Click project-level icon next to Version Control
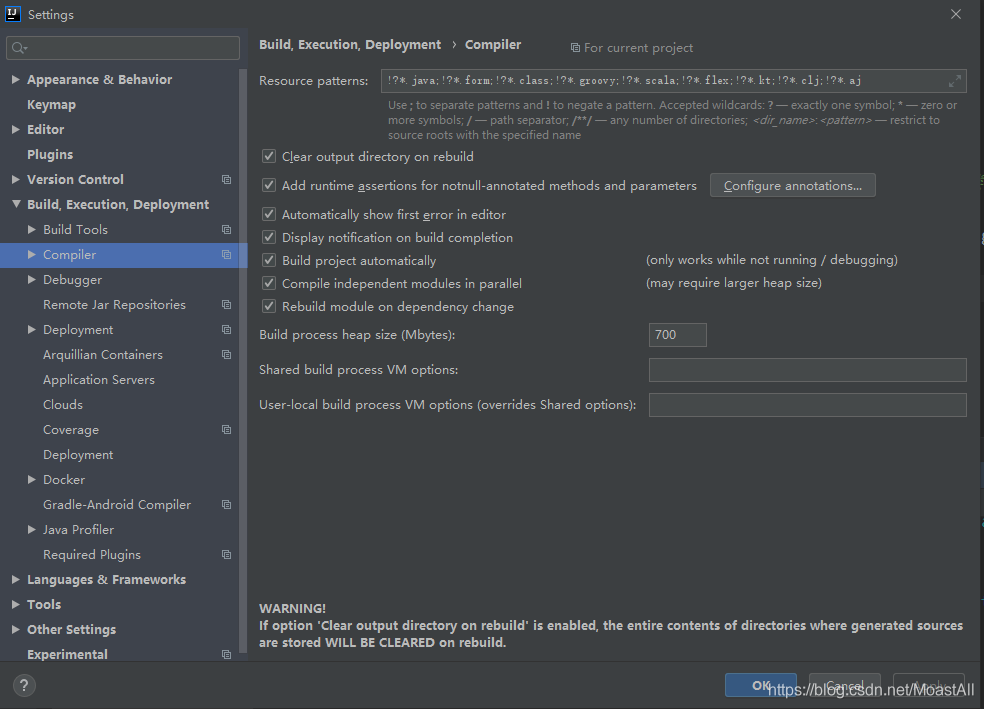 [x=227, y=180]
